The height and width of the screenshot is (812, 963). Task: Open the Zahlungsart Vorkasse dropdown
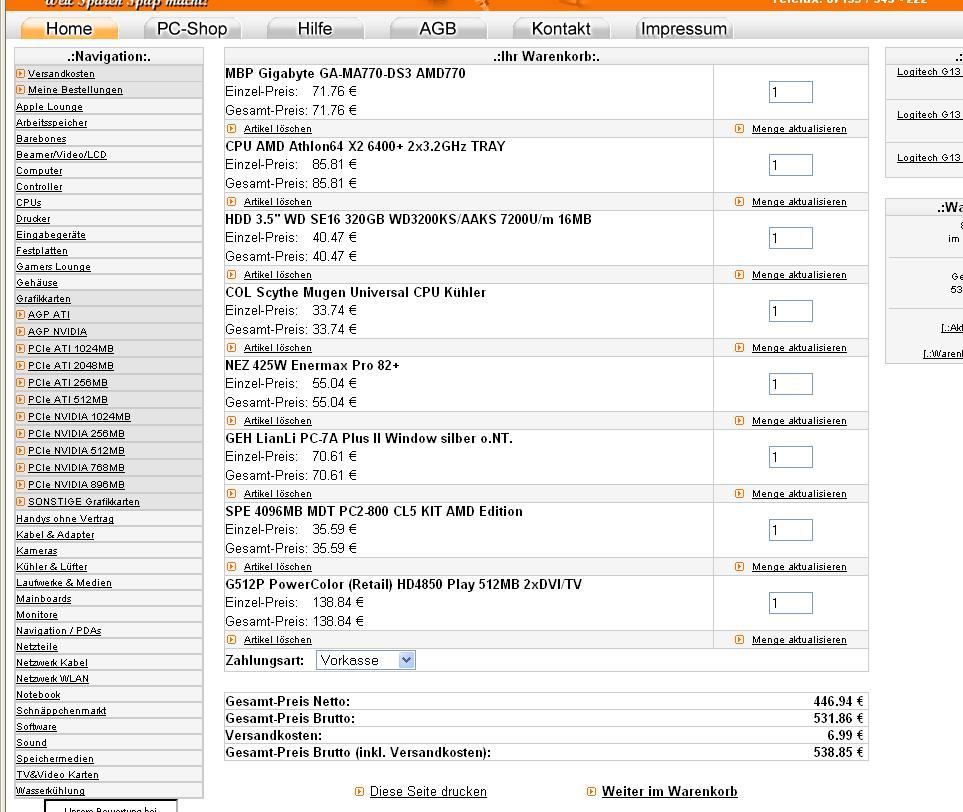(x=366, y=660)
